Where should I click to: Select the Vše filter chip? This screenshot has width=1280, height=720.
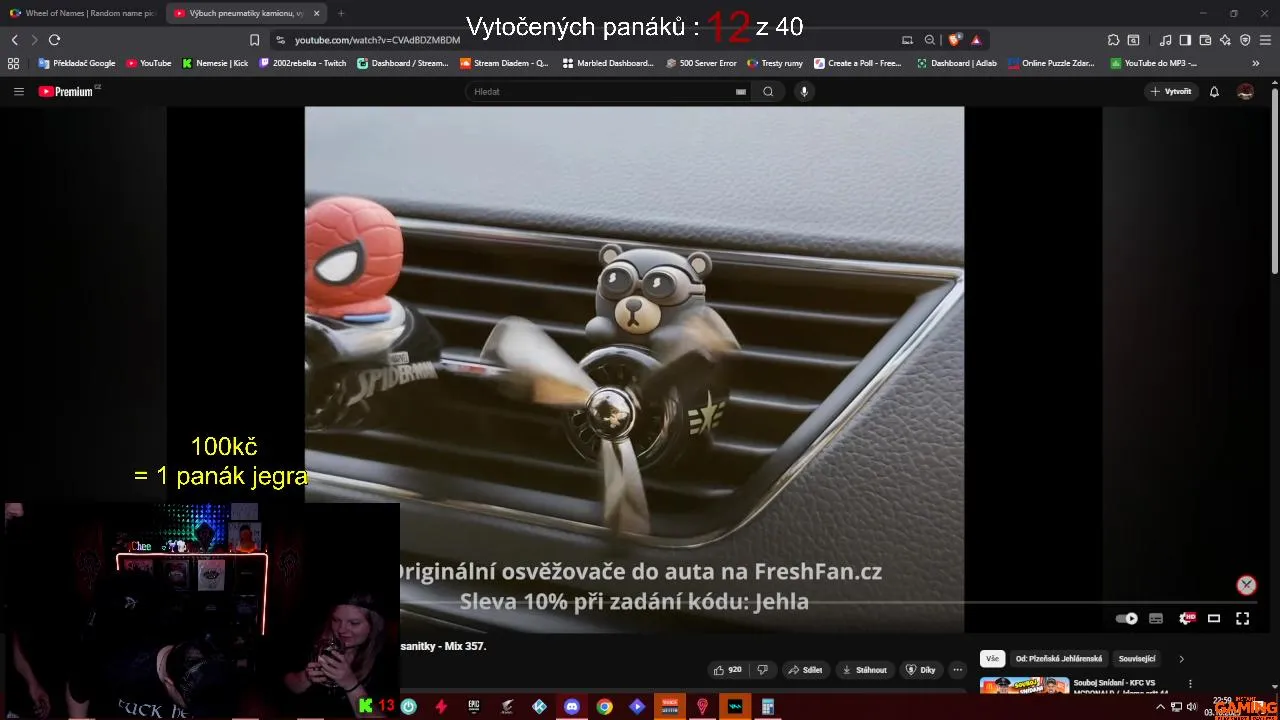992,658
